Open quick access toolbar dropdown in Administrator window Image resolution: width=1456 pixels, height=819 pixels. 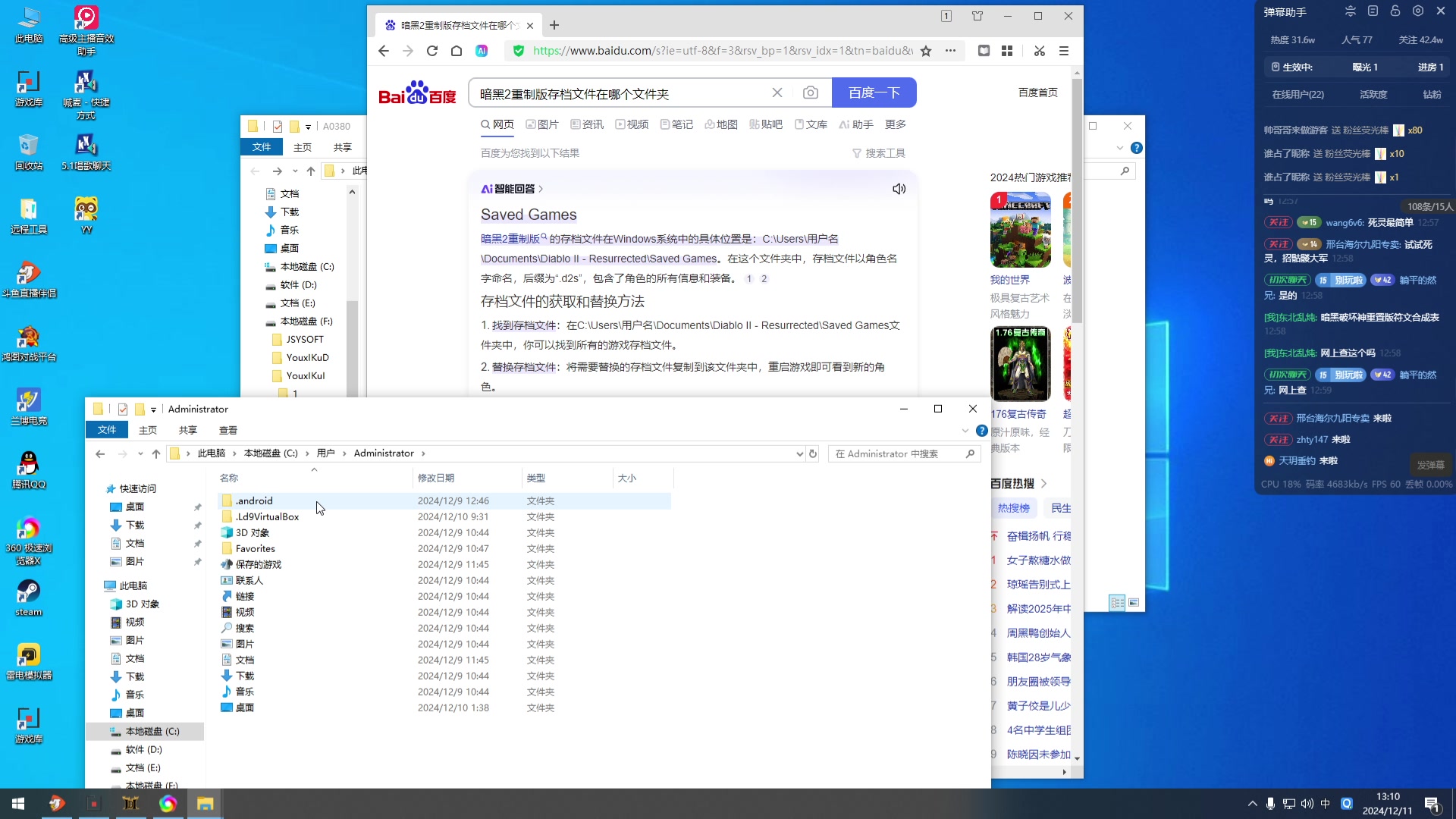point(153,409)
